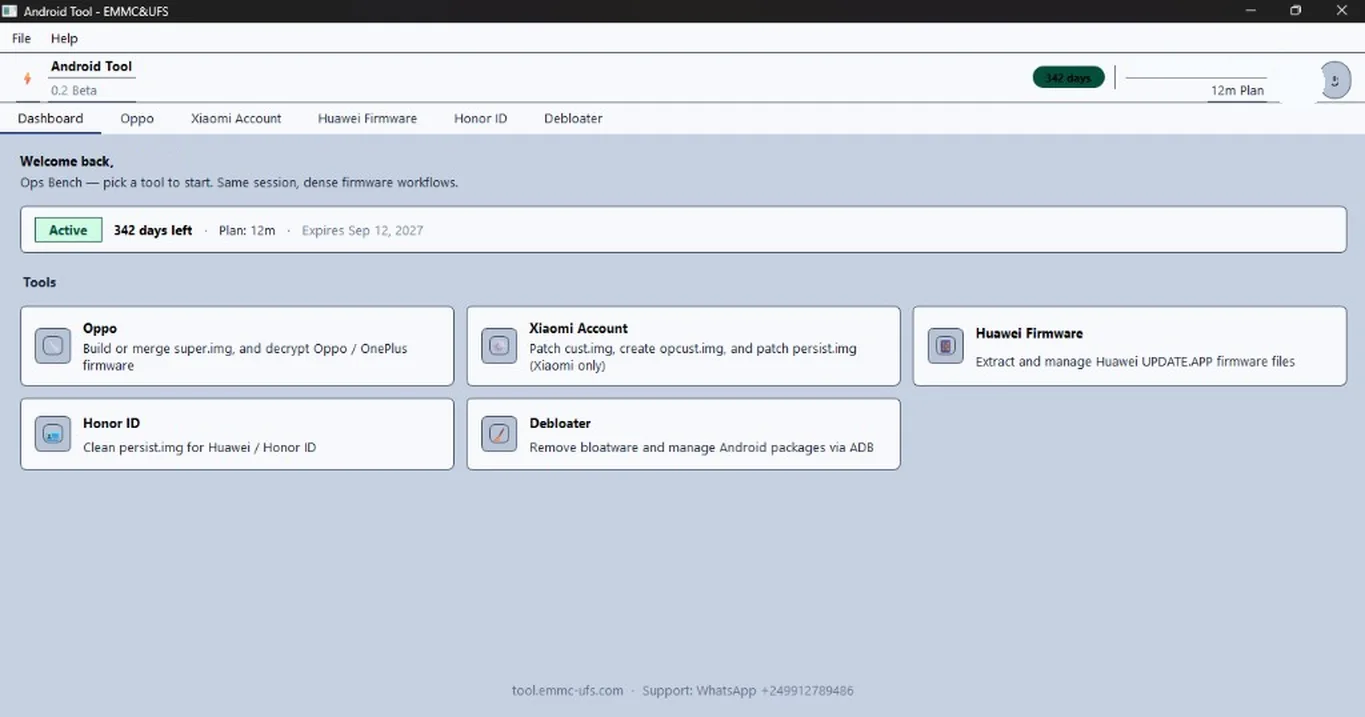Click the "Xiaomi Account" title in the tool card
Image resolution: width=1365 pixels, height=717 pixels.
[578, 328]
